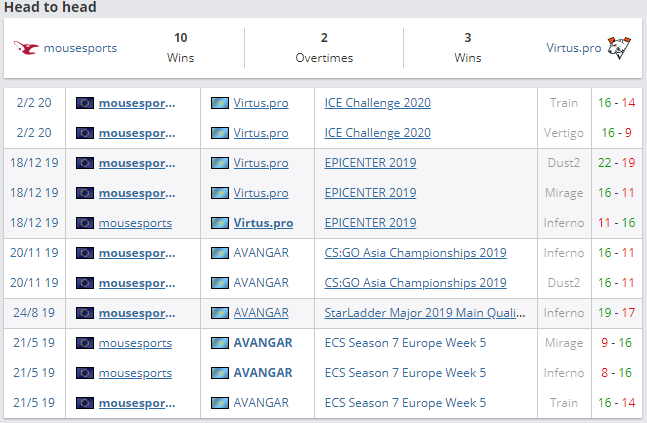Screen dimensions: 647x423
Task: Click EU flag beside mousesports, ICE Challenge Train row
Action: [x=85, y=102]
